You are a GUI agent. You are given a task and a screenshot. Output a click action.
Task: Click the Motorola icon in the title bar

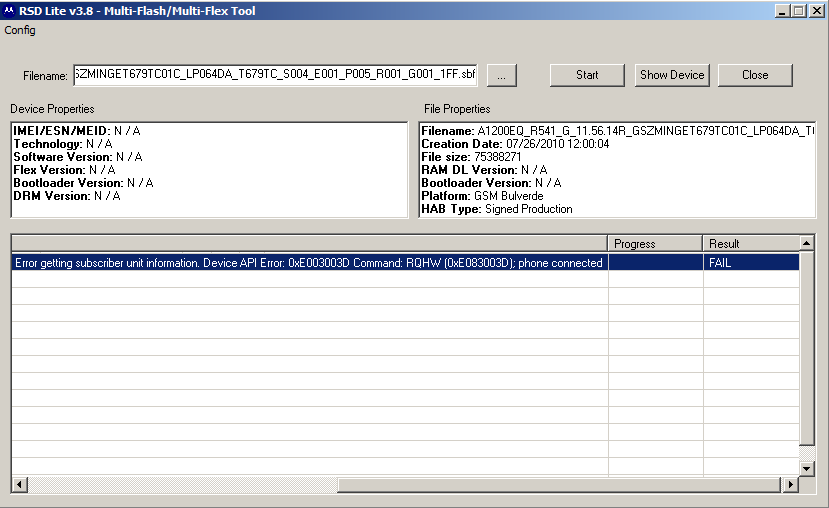pos(9,11)
